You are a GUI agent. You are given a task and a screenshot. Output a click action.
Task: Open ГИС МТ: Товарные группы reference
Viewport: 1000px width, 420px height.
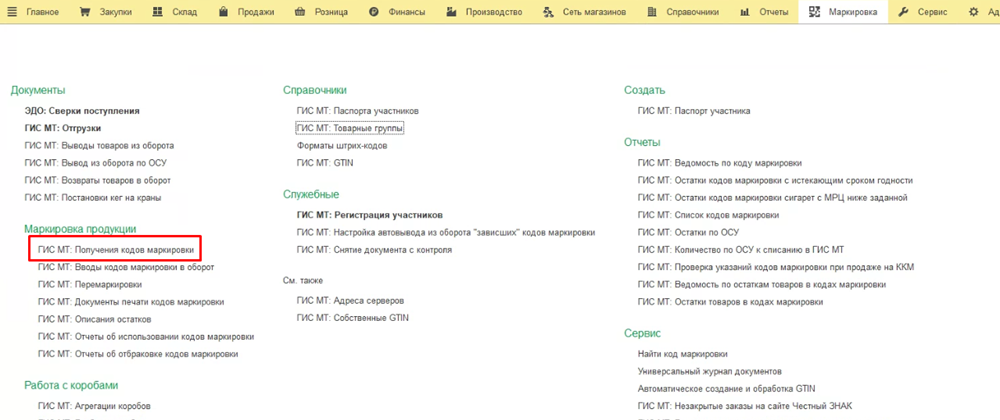coord(350,128)
